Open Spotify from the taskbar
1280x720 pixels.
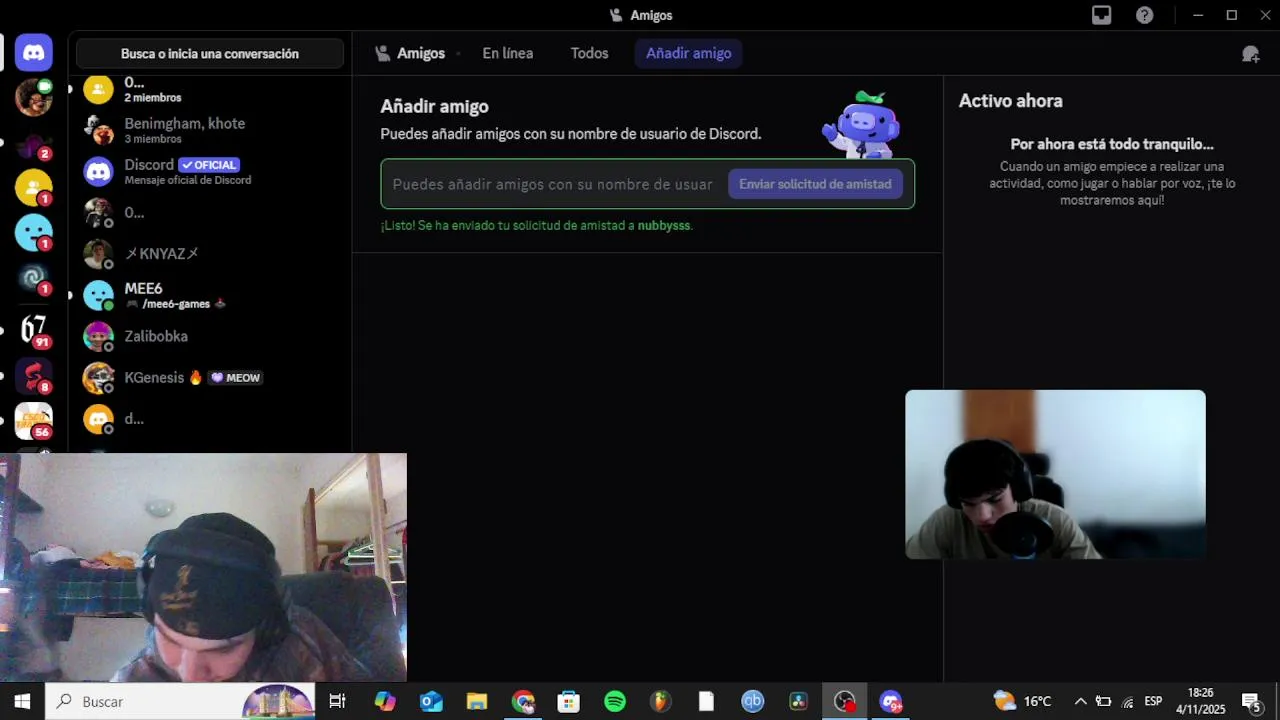(615, 701)
